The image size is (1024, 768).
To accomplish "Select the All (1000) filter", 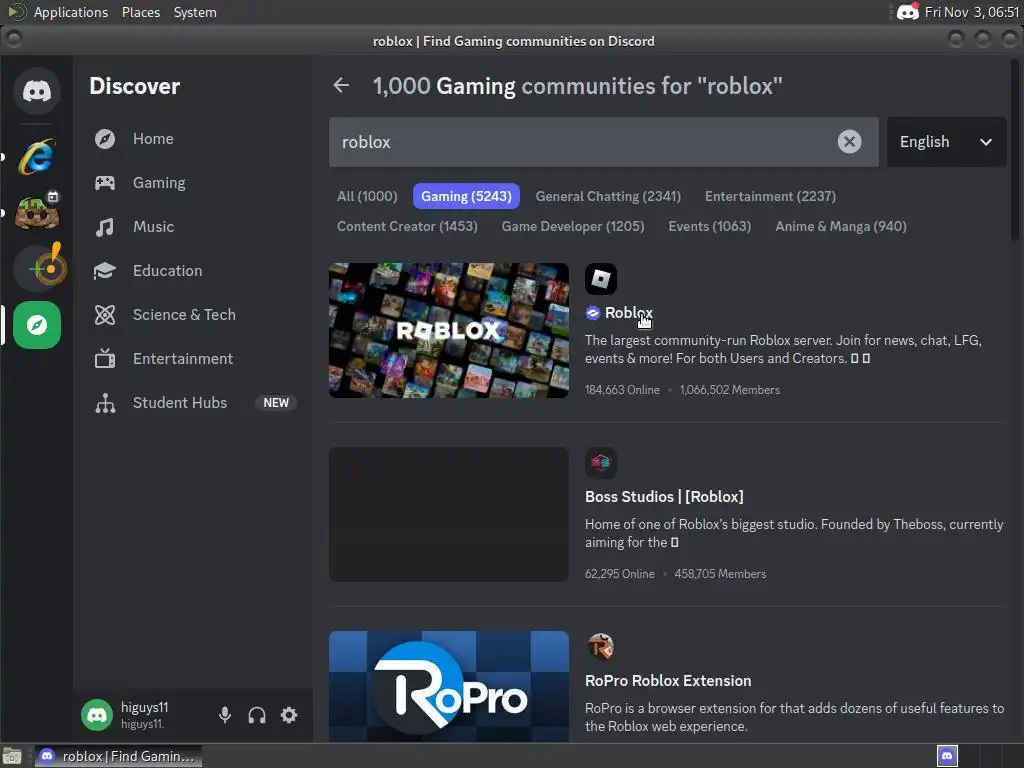I will click(x=367, y=196).
